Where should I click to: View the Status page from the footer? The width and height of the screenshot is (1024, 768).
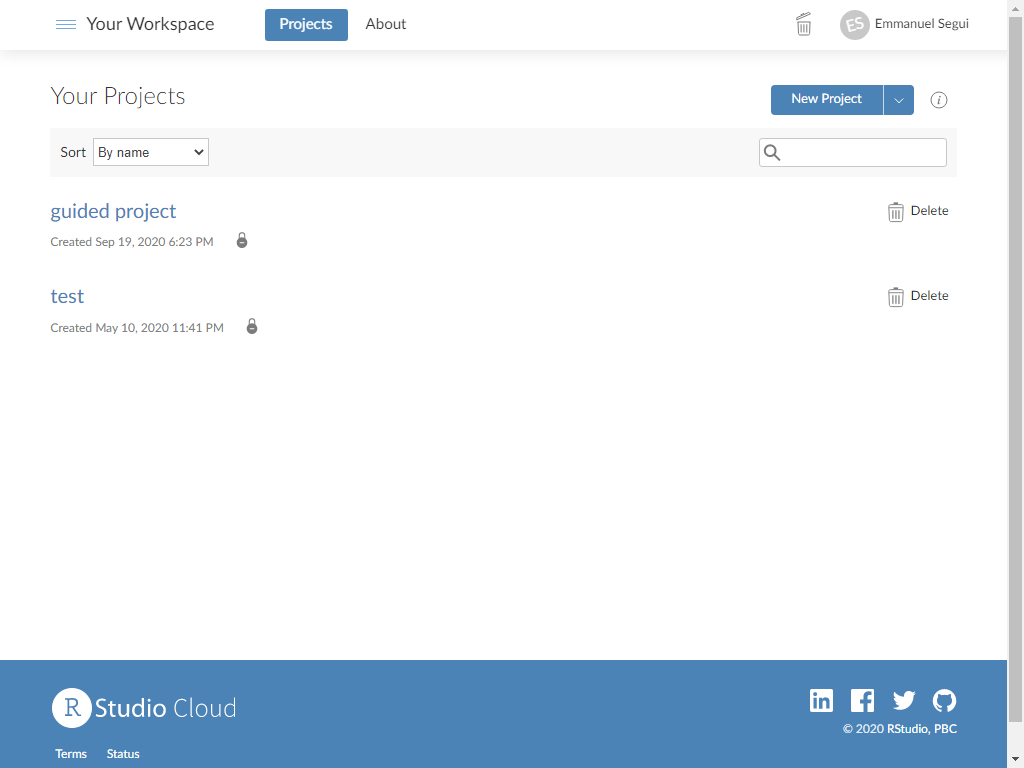[x=122, y=753]
